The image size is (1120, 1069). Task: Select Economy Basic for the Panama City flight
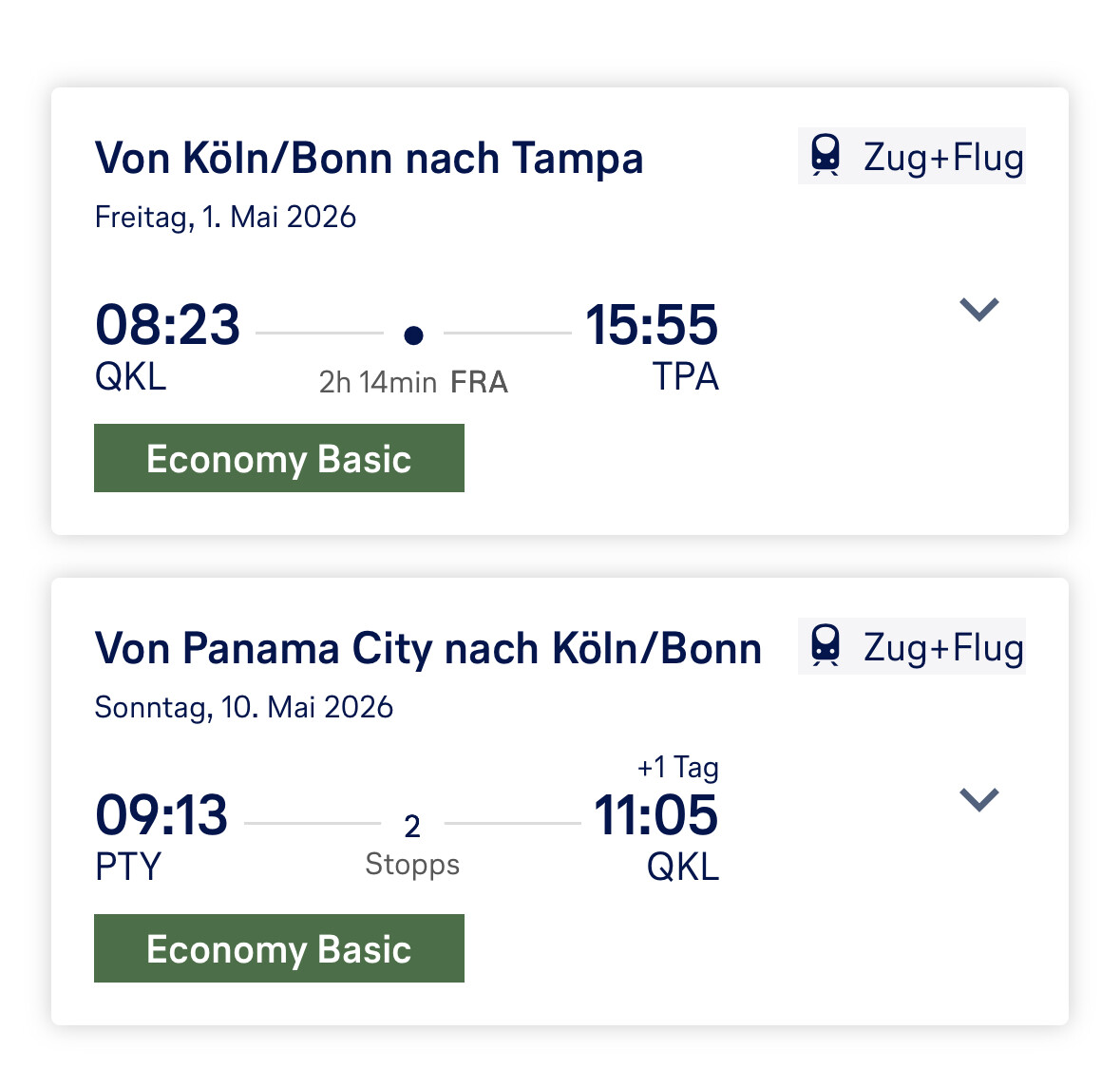tap(279, 949)
